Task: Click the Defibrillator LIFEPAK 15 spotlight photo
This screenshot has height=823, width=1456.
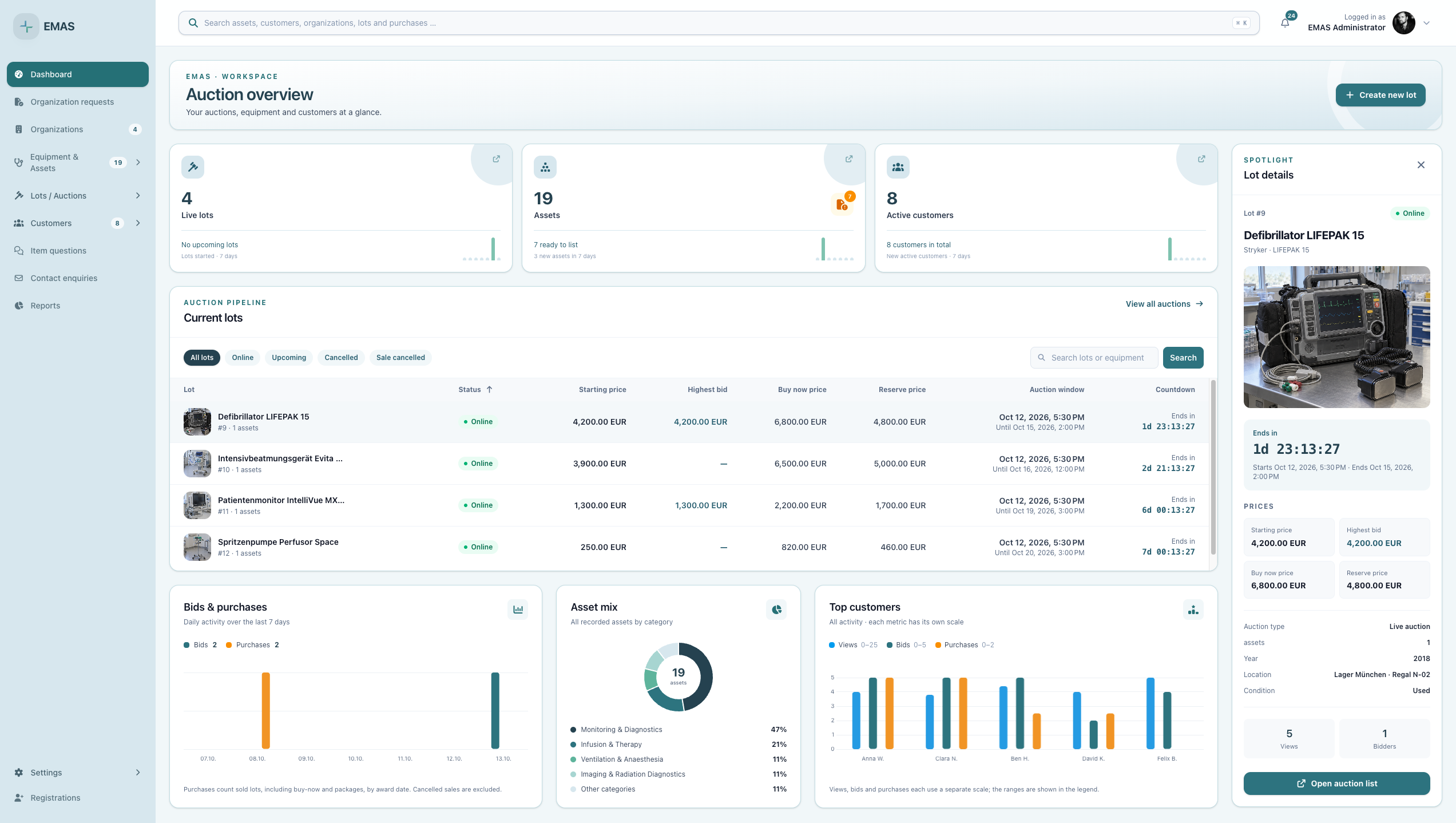Action: tap(1336, 337)
